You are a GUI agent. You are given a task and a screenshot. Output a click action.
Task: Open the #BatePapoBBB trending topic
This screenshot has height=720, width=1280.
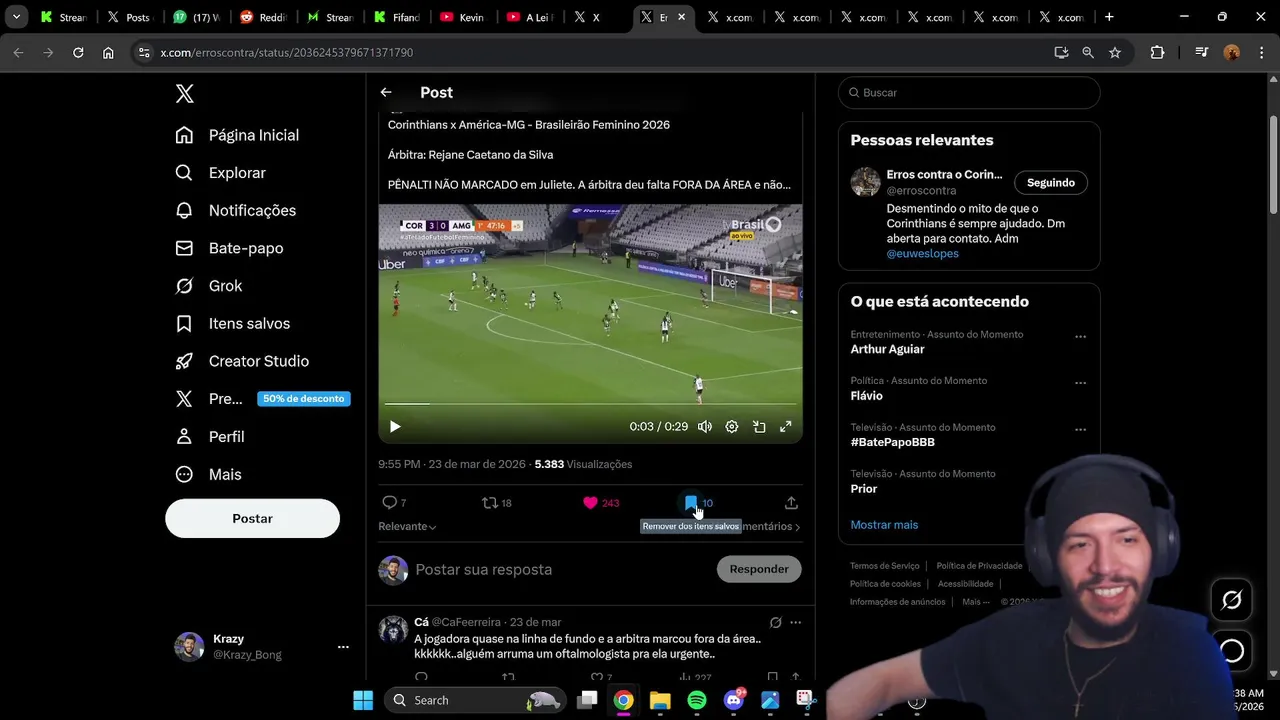point(892,442)
